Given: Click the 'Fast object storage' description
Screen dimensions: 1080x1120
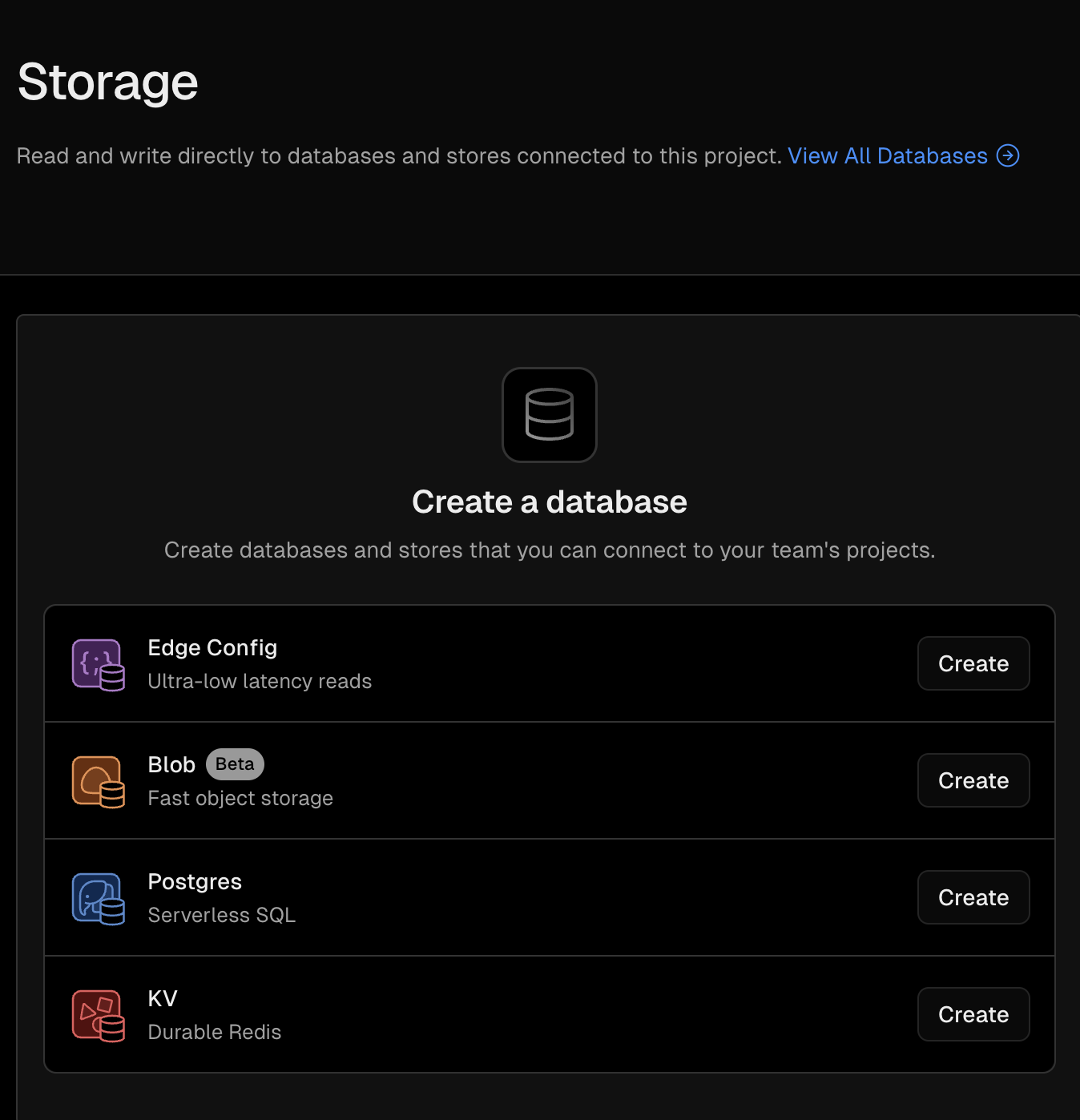Looking at the screenshot, I should click(x=240, y=798).
